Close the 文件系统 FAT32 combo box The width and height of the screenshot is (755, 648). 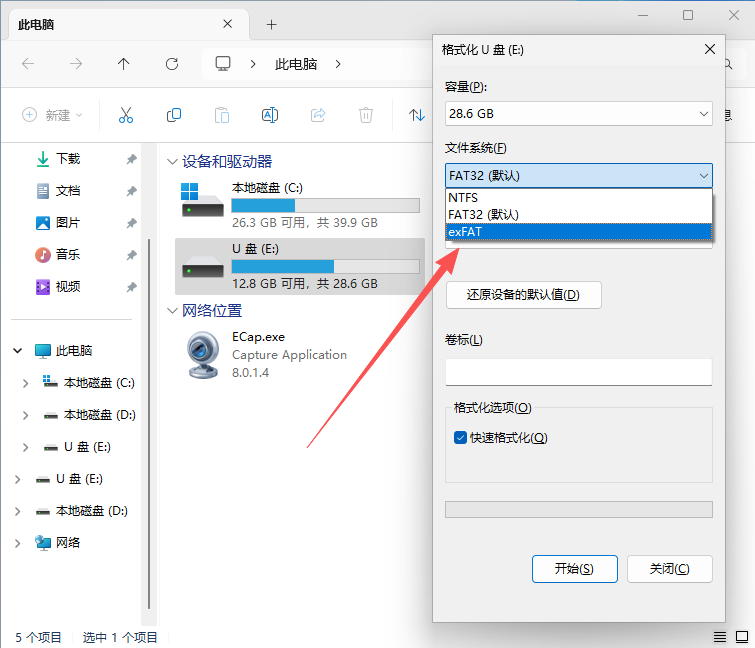point(578,176)
